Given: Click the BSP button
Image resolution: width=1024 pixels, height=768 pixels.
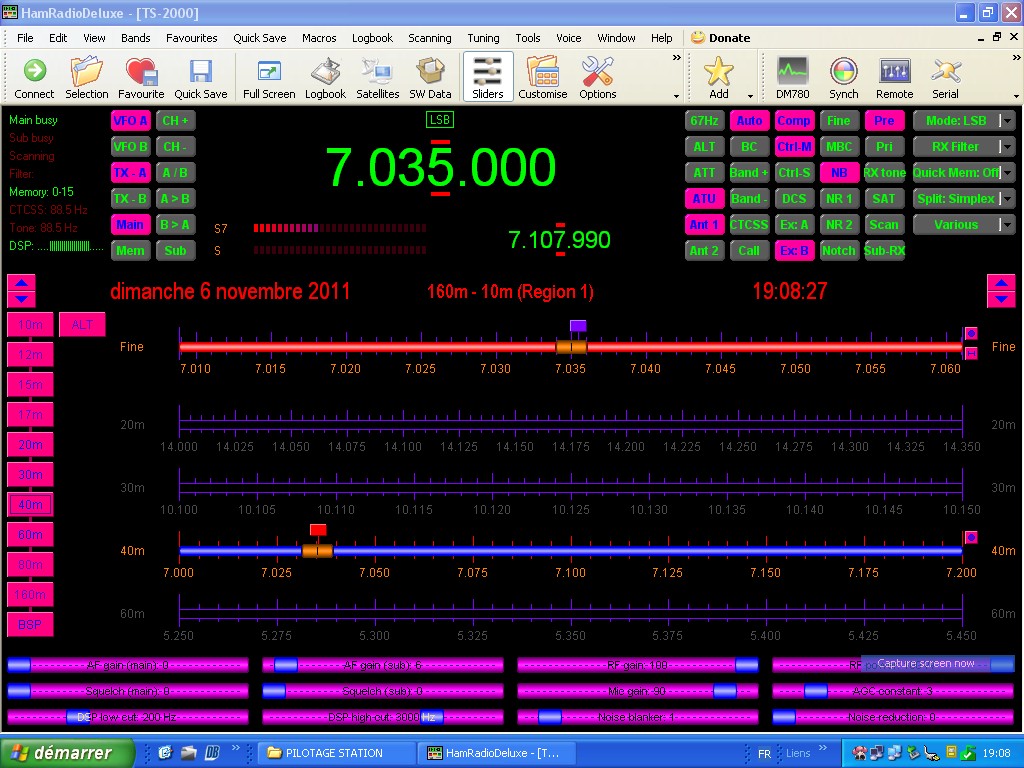Looking at the screenshot, I should click(x=30, y=625).
